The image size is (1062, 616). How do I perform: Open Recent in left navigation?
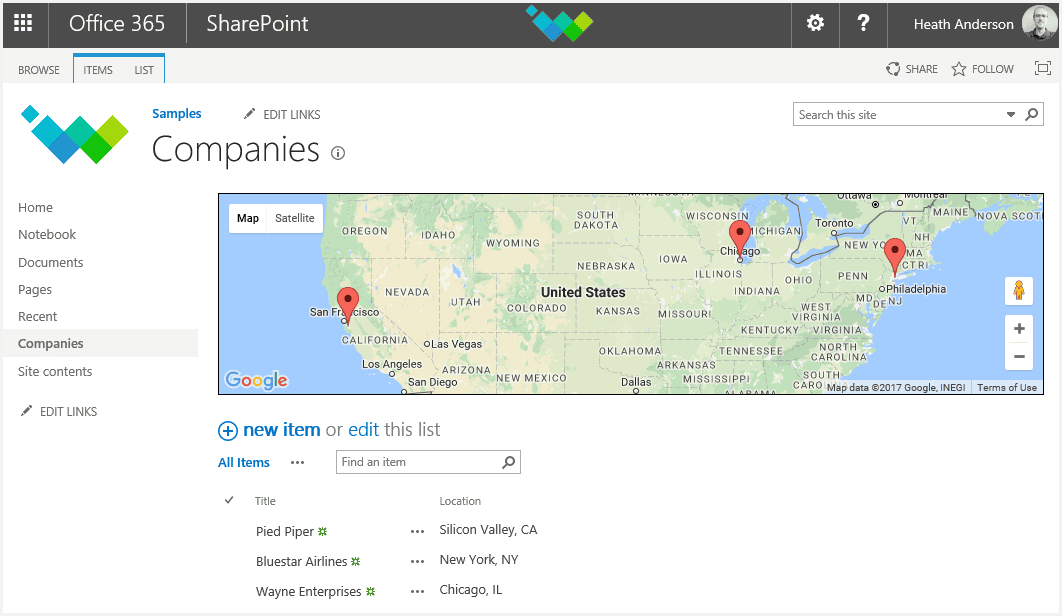(37, 316)
